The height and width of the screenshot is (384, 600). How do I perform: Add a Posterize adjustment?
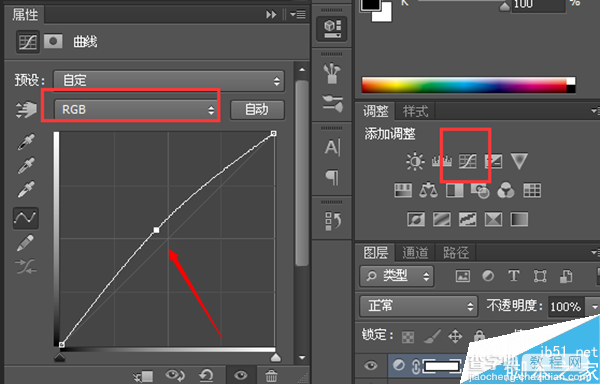coord(442,220)
